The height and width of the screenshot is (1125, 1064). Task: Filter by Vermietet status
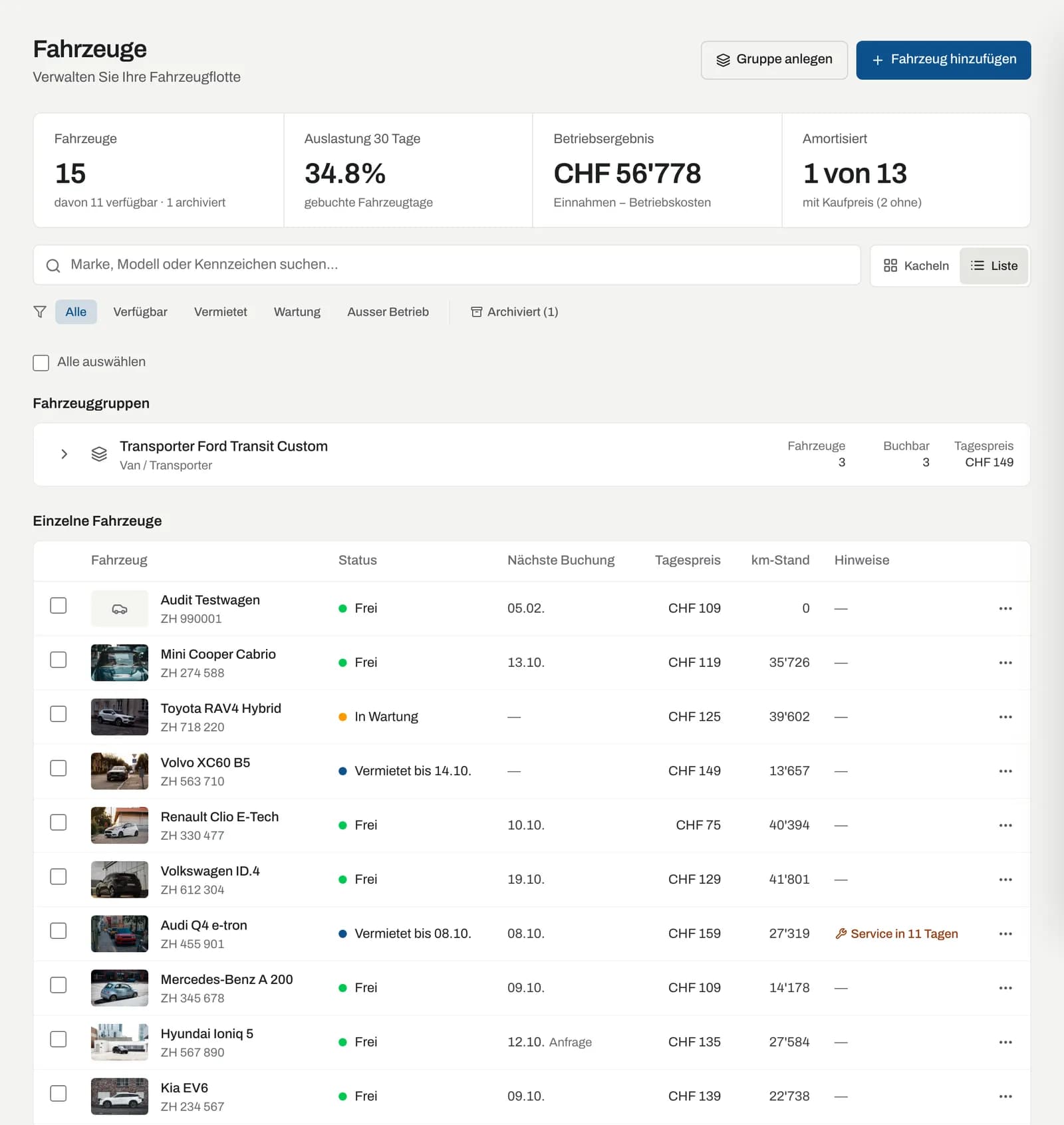(x=220, y=312)
